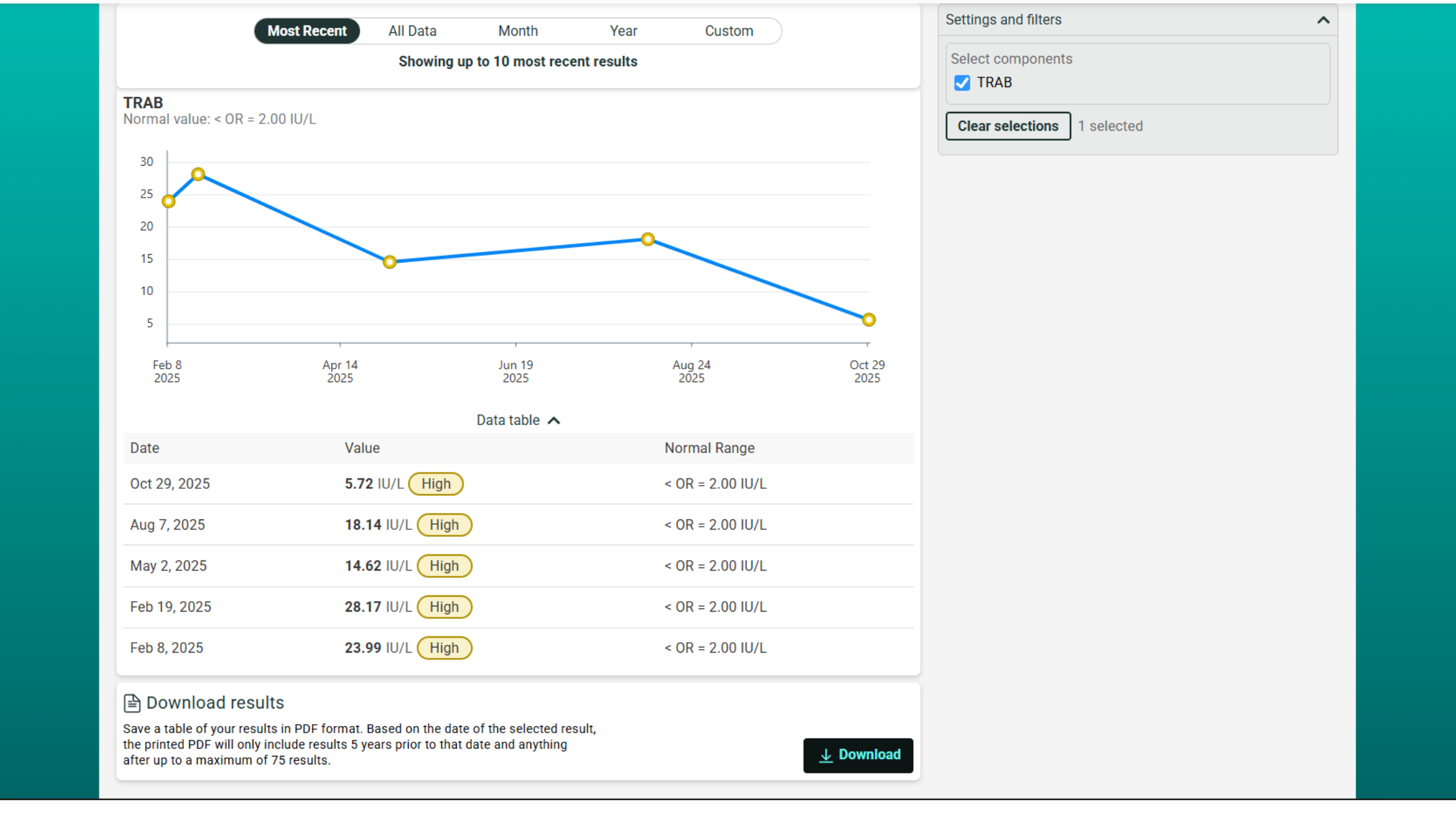Image resolution: width=1456 pixels, height=819 pixels.
Task: Click the Download button
Action: 858,755
